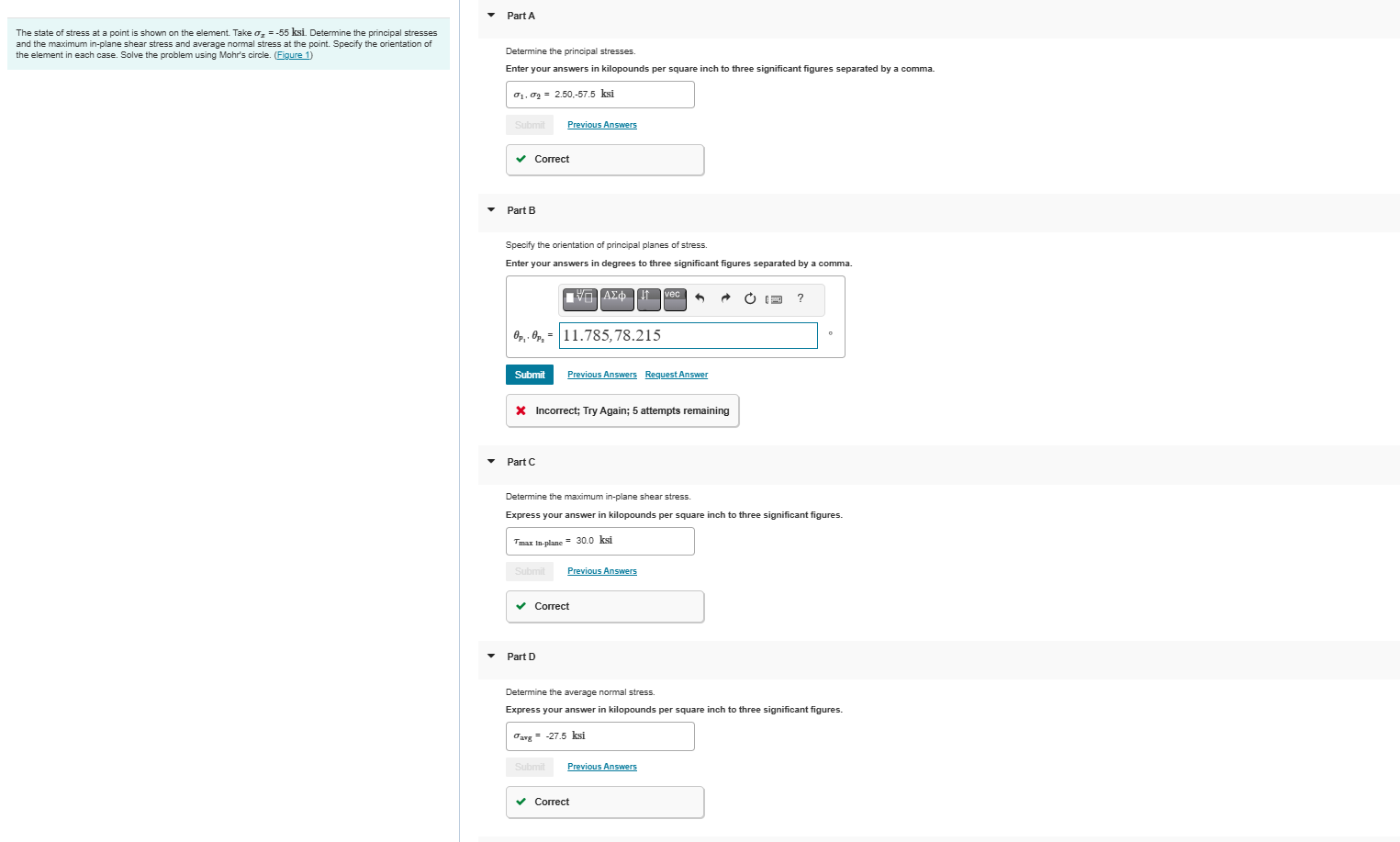Insert a vector with the vec tool
The width and height of the screenshot is (1400, 842).
click(675, 298)
